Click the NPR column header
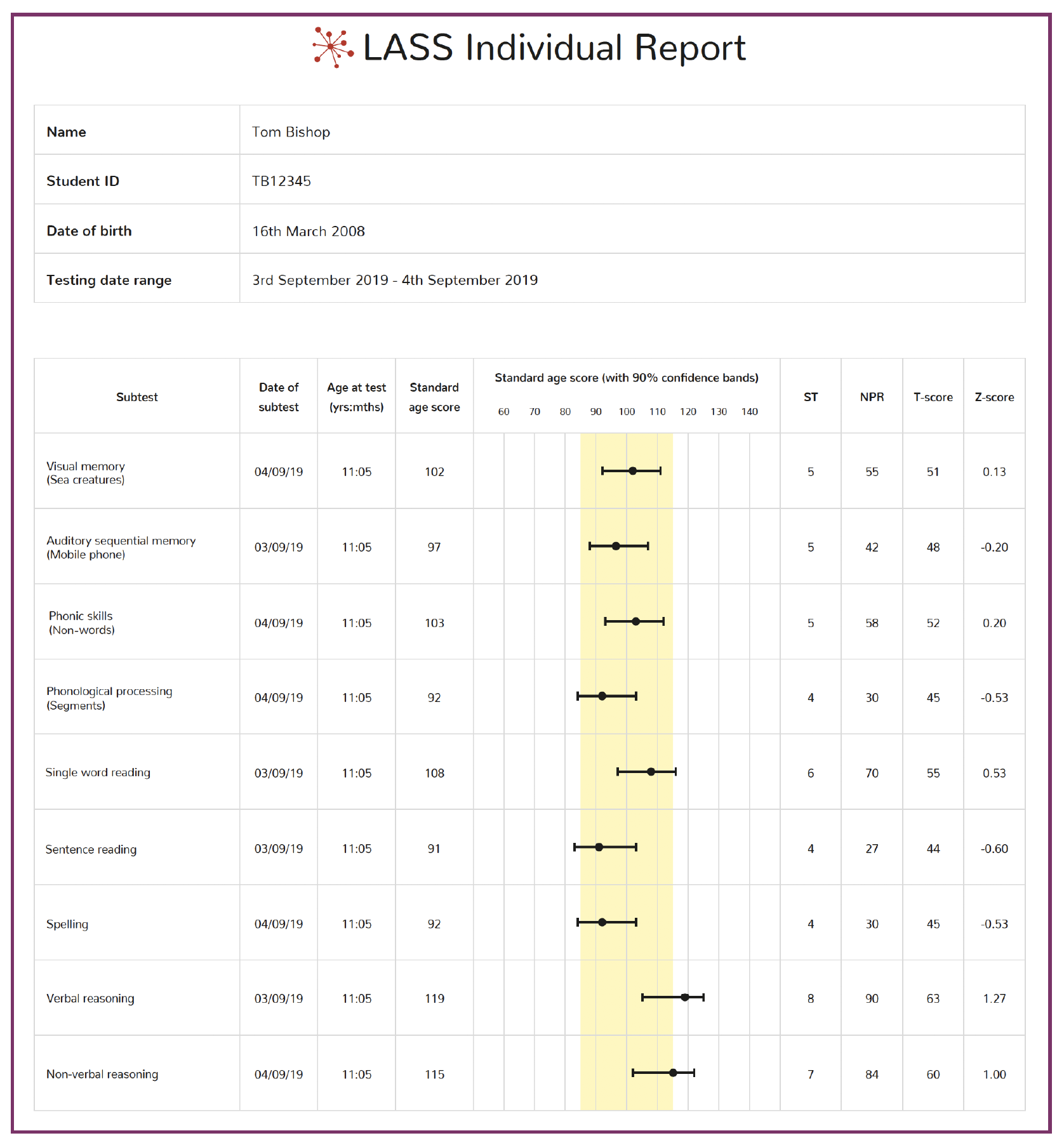Screen dimensions: 1064x1145 pos(872,397)
